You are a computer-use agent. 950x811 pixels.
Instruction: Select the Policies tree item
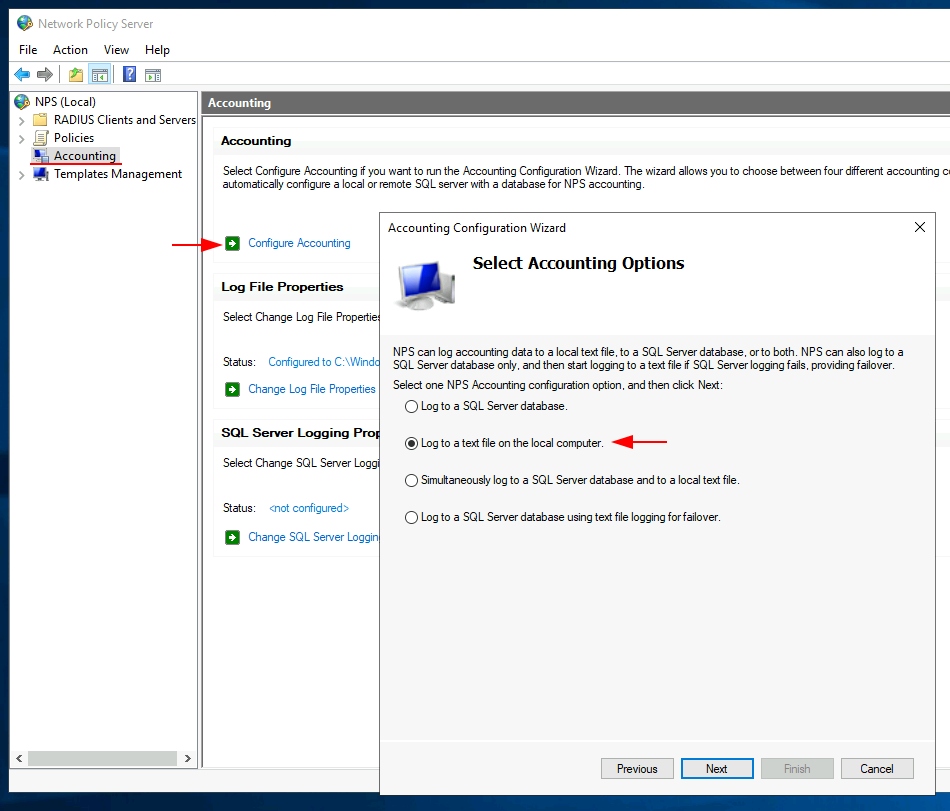74,138
